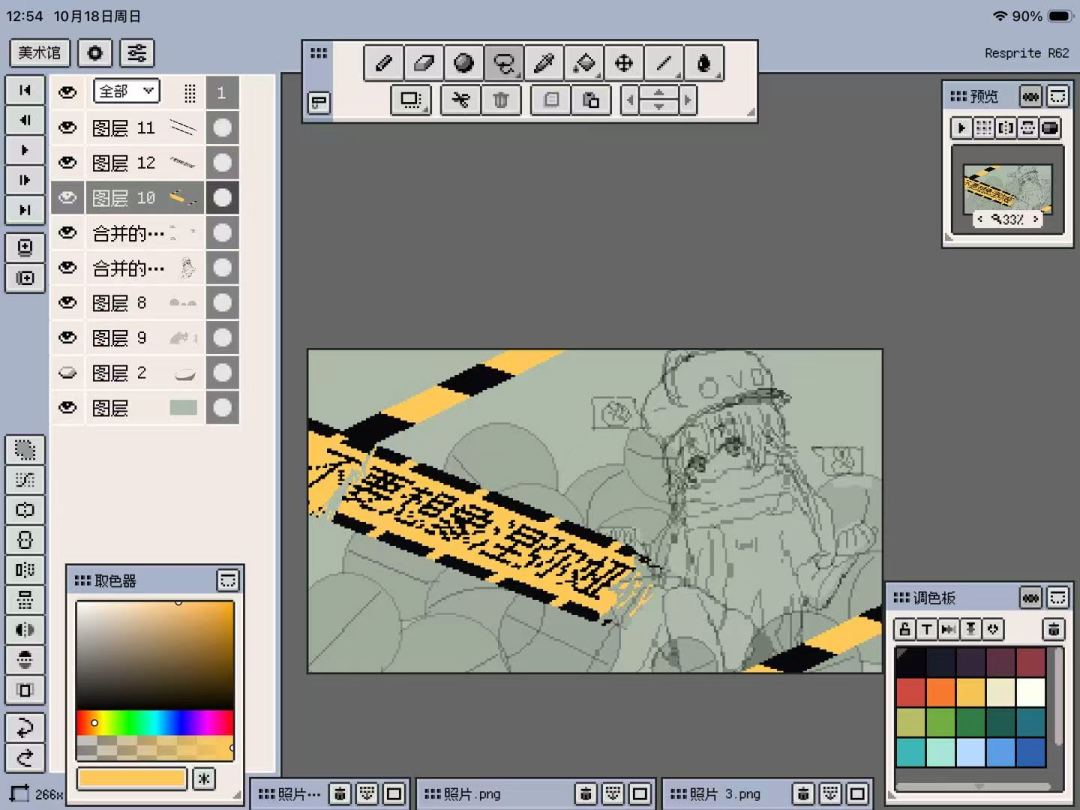Select the Eyedropper tool
This screenshot has width=1080, height=810.
(x=543, y=63)
